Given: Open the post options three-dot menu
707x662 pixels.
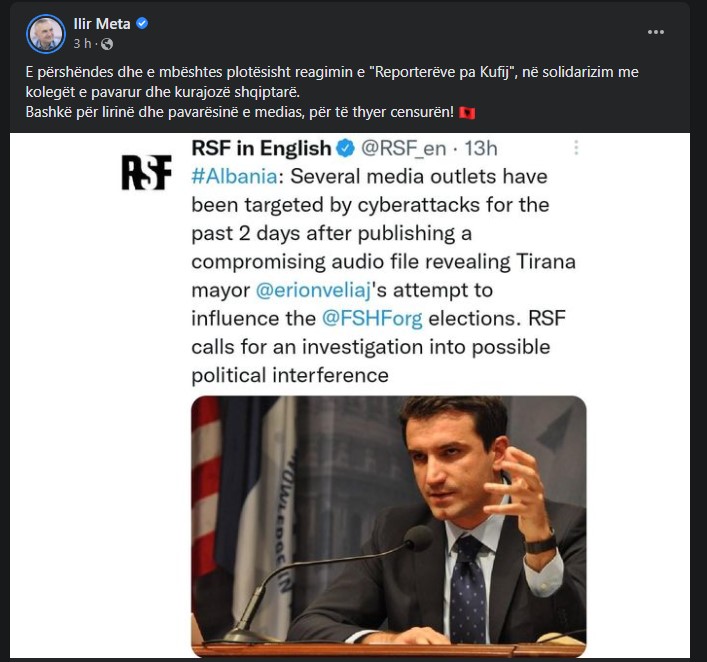Looking at the screenshot, I should 656,32.
